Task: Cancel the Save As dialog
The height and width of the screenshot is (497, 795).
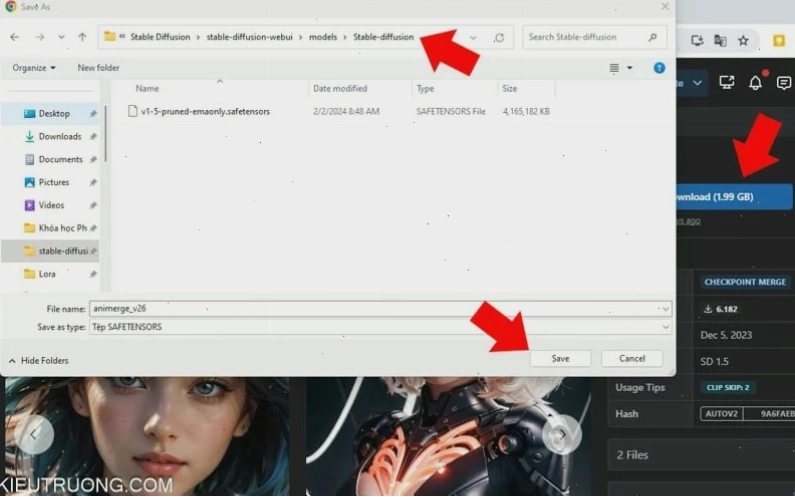Action: coord(632,359)
